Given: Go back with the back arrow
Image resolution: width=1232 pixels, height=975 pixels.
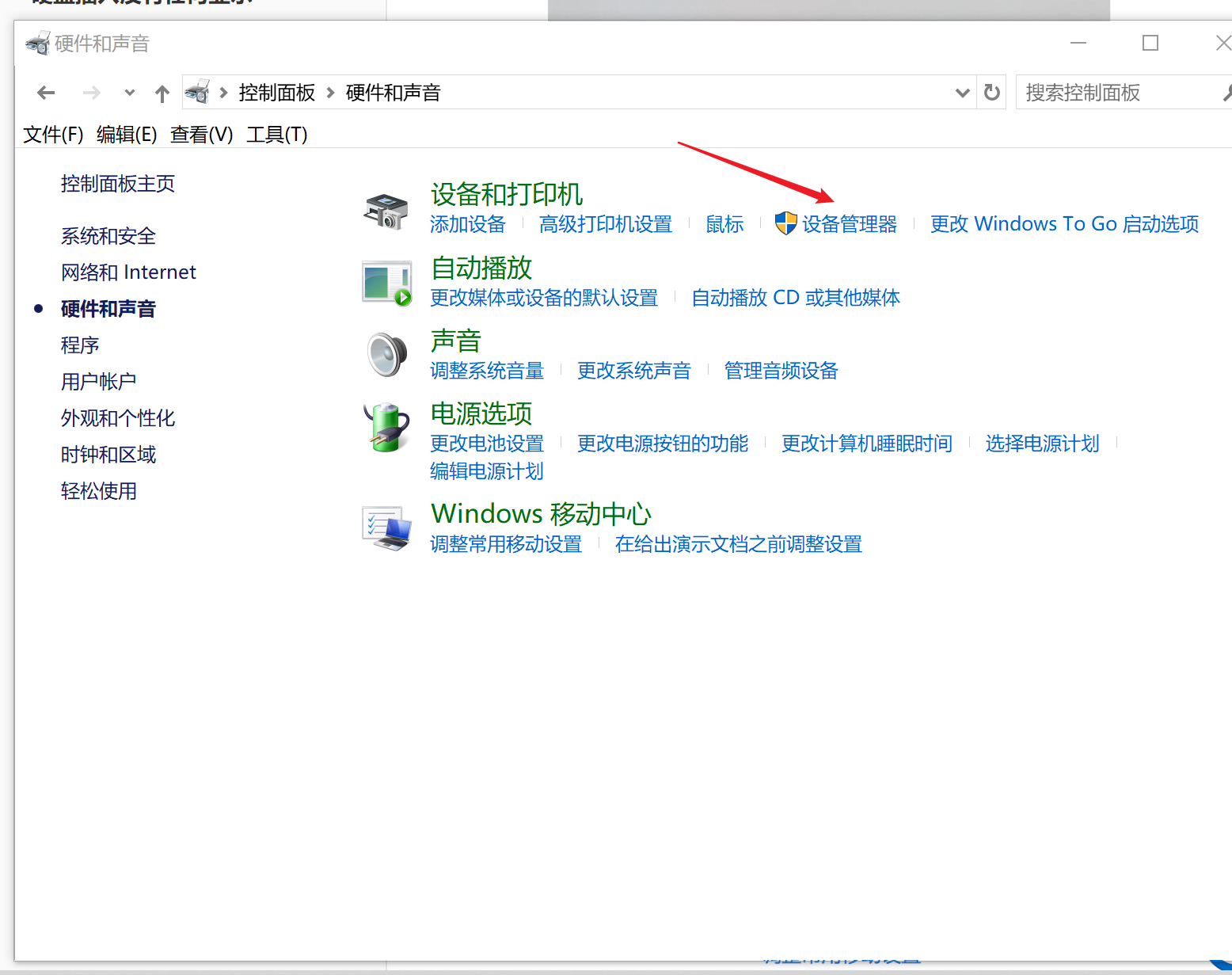Looking at the screenshot, I should click(x=46, y=93).
